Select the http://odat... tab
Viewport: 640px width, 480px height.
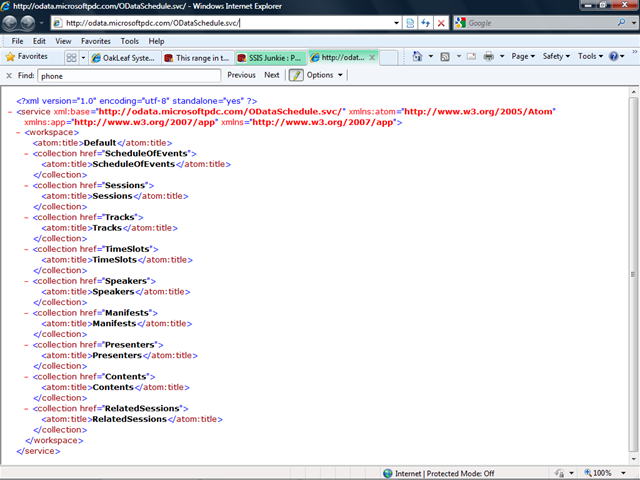(x=339, y=58)
